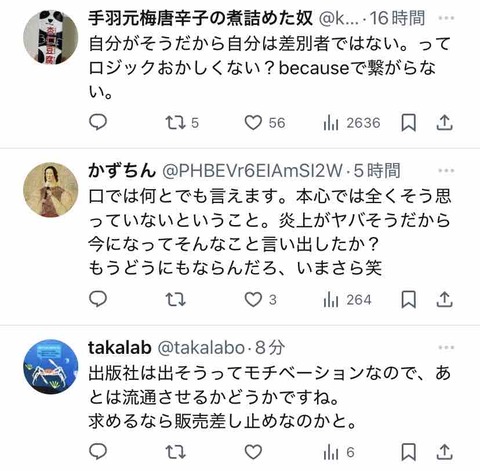Open view count 264 on かずちん's tweet
This screenshot has height=471, width=480.
pos(347,300)
